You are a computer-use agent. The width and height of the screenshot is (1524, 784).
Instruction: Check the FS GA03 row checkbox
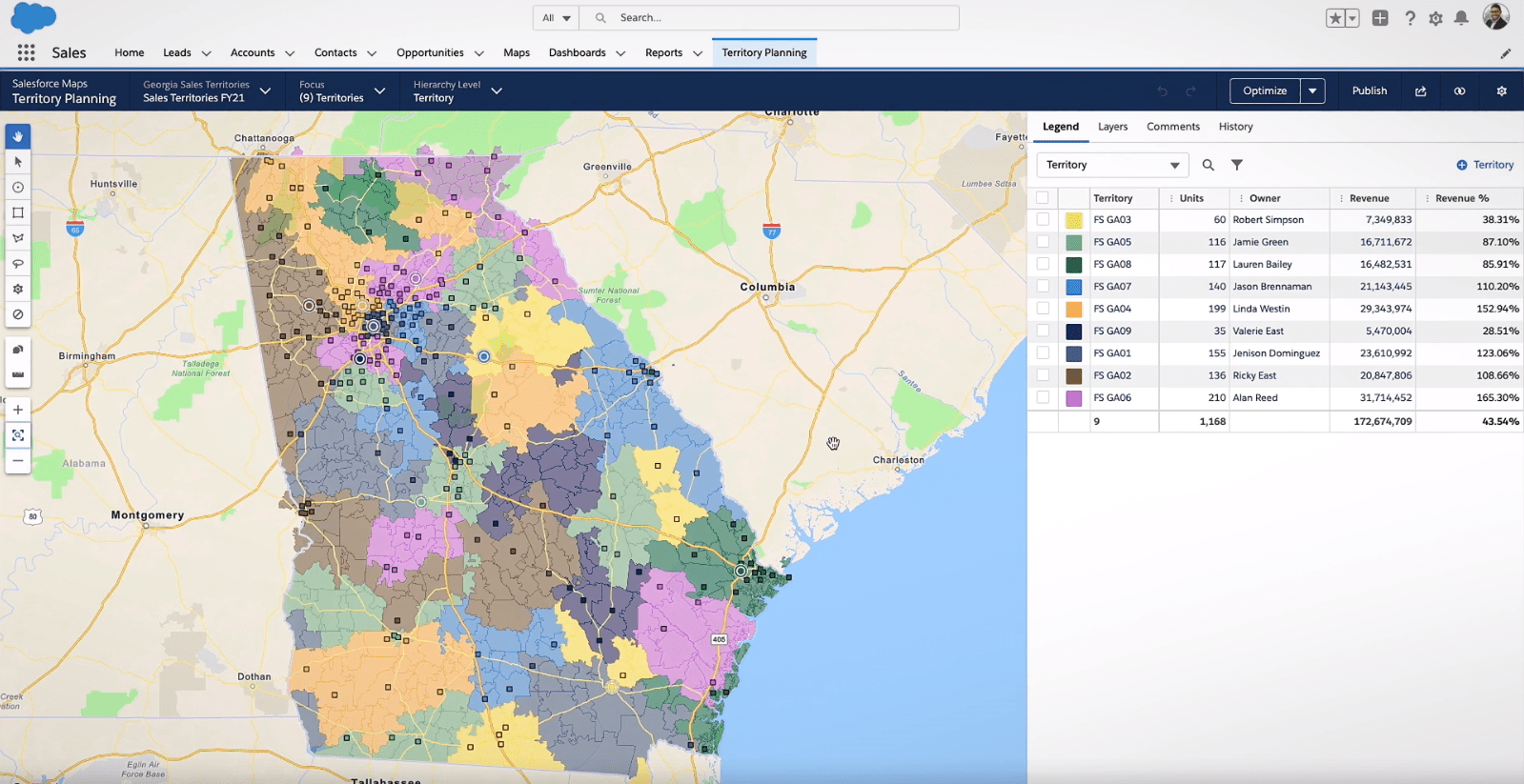(x=1043, y=220)
